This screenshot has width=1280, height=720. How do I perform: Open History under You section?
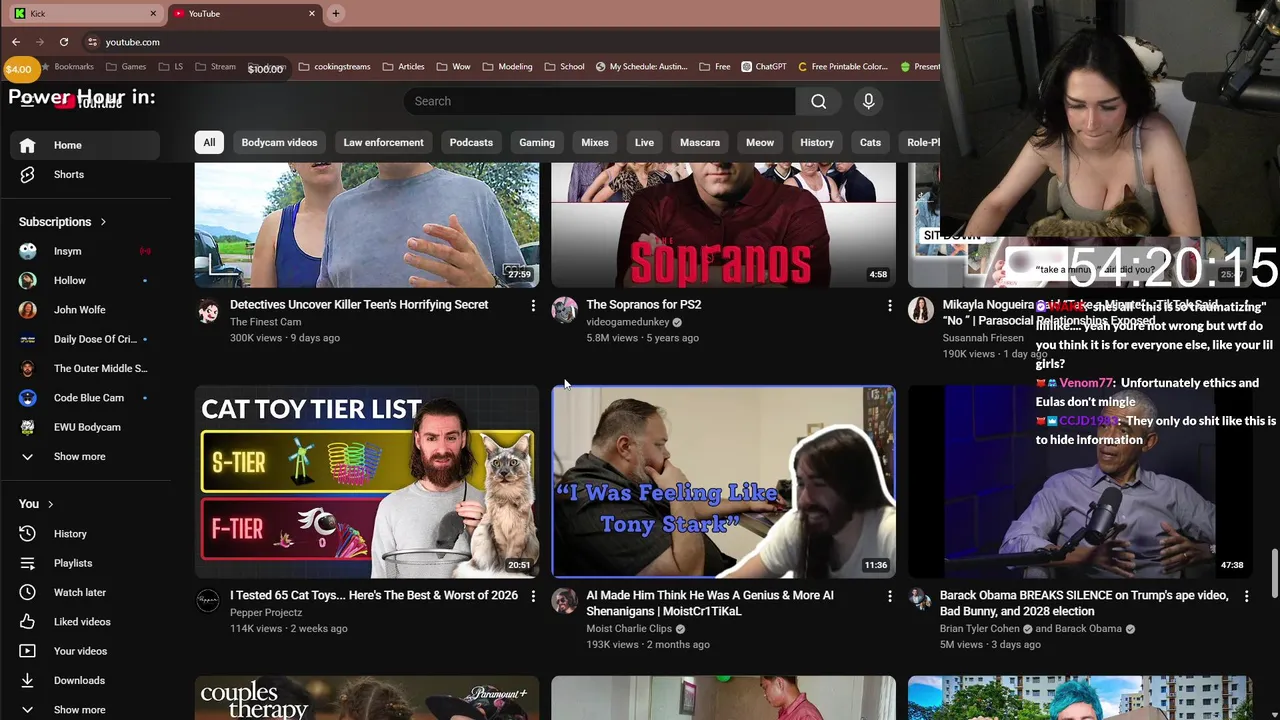click(85, 534)
